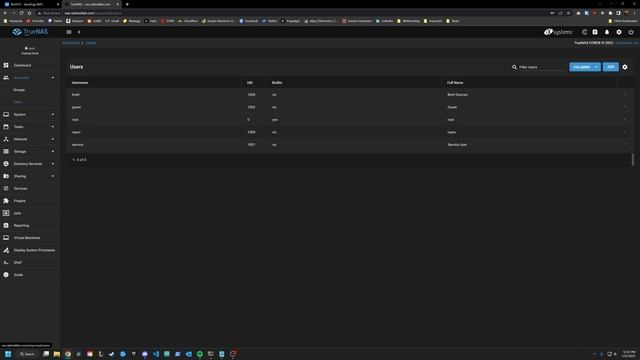Screen dimensions: 640x360
Task: Open the System sidebar section
Action: (20, 115)
